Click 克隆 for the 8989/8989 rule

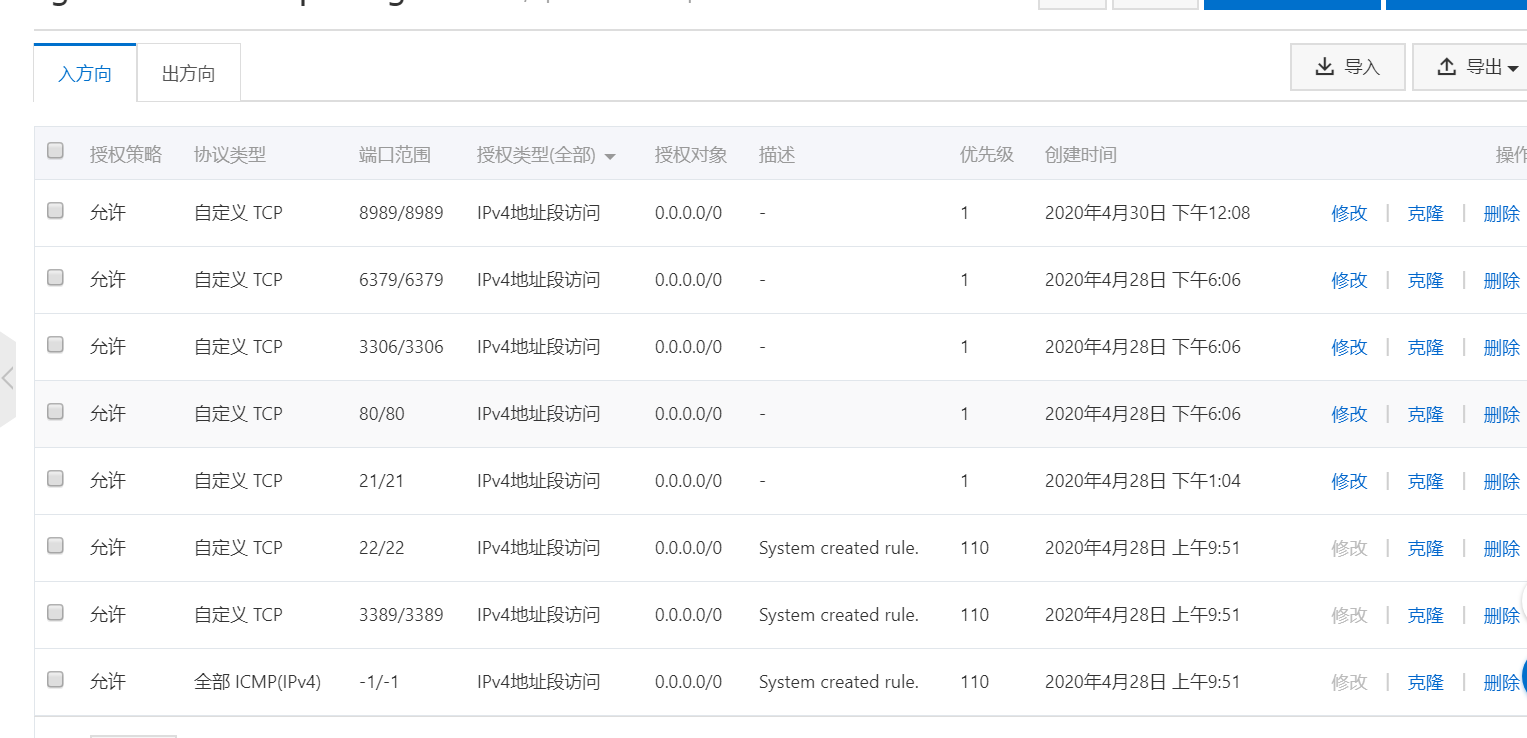(1425, 213)
